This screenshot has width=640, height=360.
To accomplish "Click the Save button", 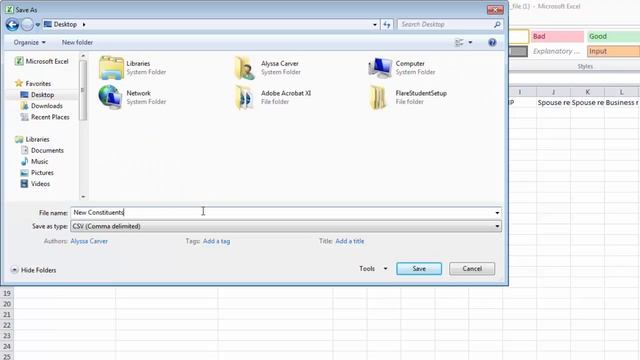I will pyautogui.click(x=419, y=269).
